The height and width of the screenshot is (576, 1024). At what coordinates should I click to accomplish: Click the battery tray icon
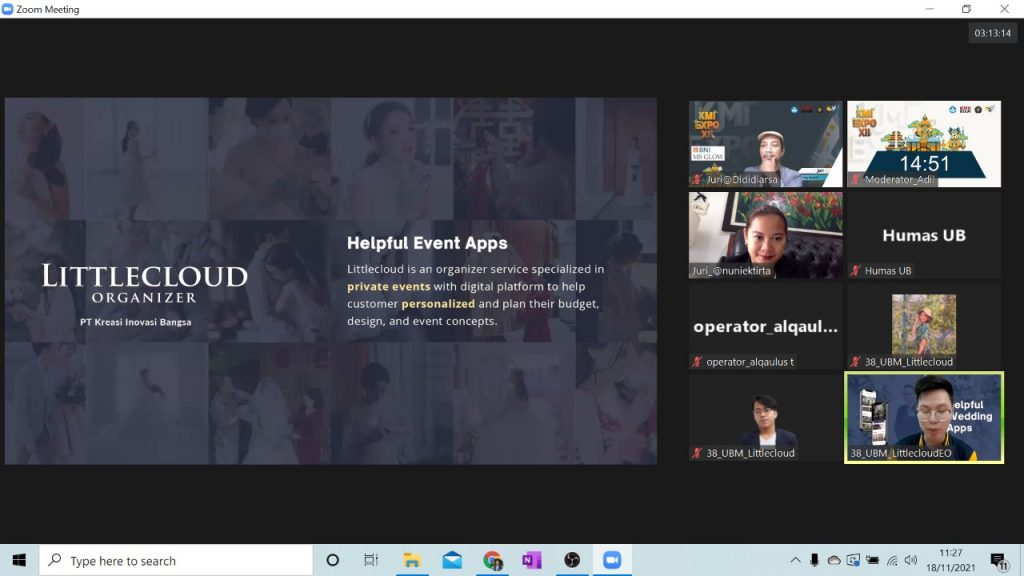[872, 560]
